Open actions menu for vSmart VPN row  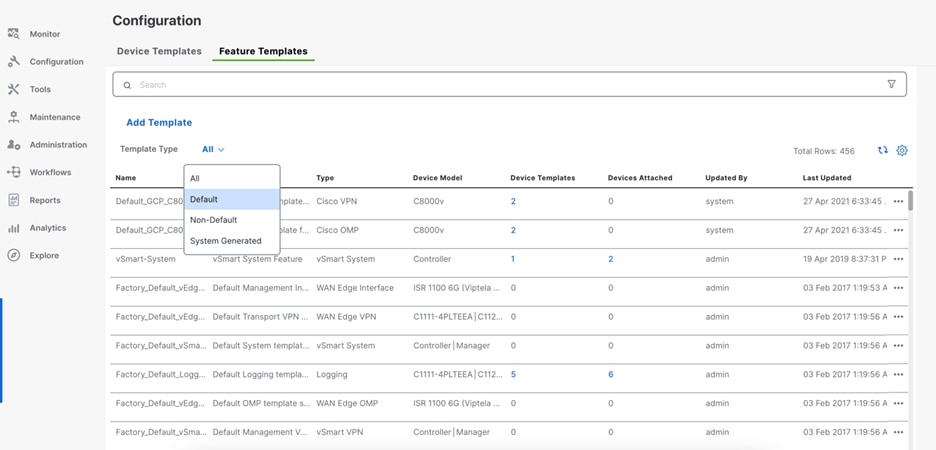[x=898, y=432]
